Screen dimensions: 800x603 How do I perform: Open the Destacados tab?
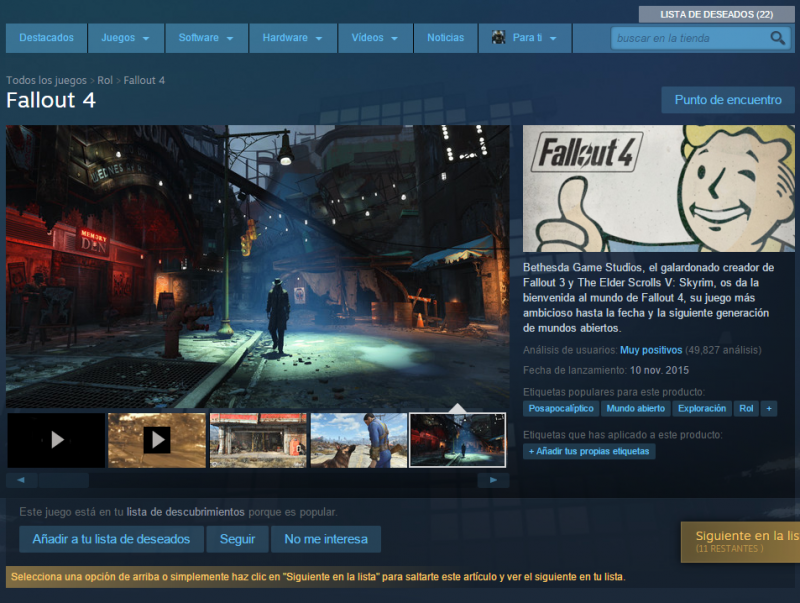tap(46, 38)
